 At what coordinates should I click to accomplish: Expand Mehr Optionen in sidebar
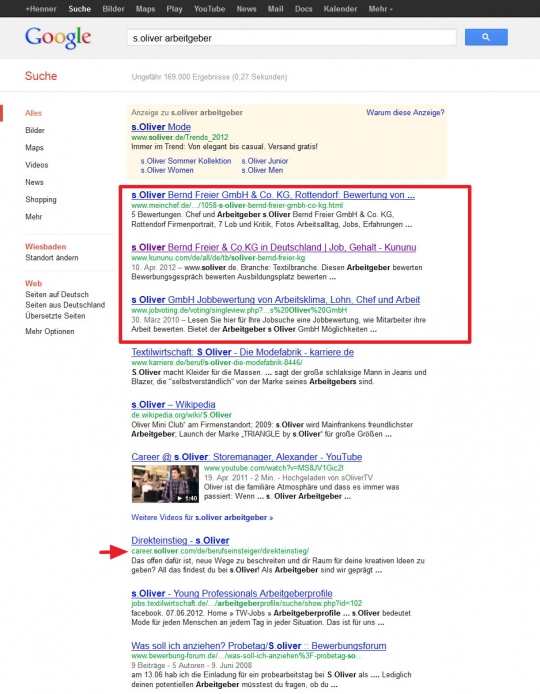(50, 331)
